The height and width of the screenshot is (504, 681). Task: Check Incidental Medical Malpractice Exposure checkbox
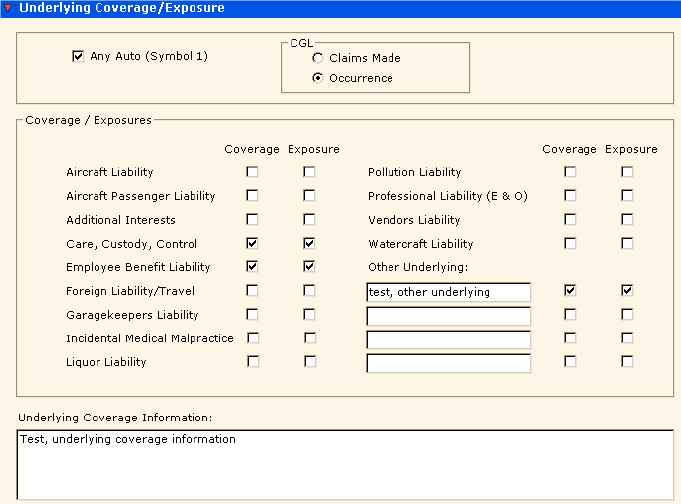310,338
